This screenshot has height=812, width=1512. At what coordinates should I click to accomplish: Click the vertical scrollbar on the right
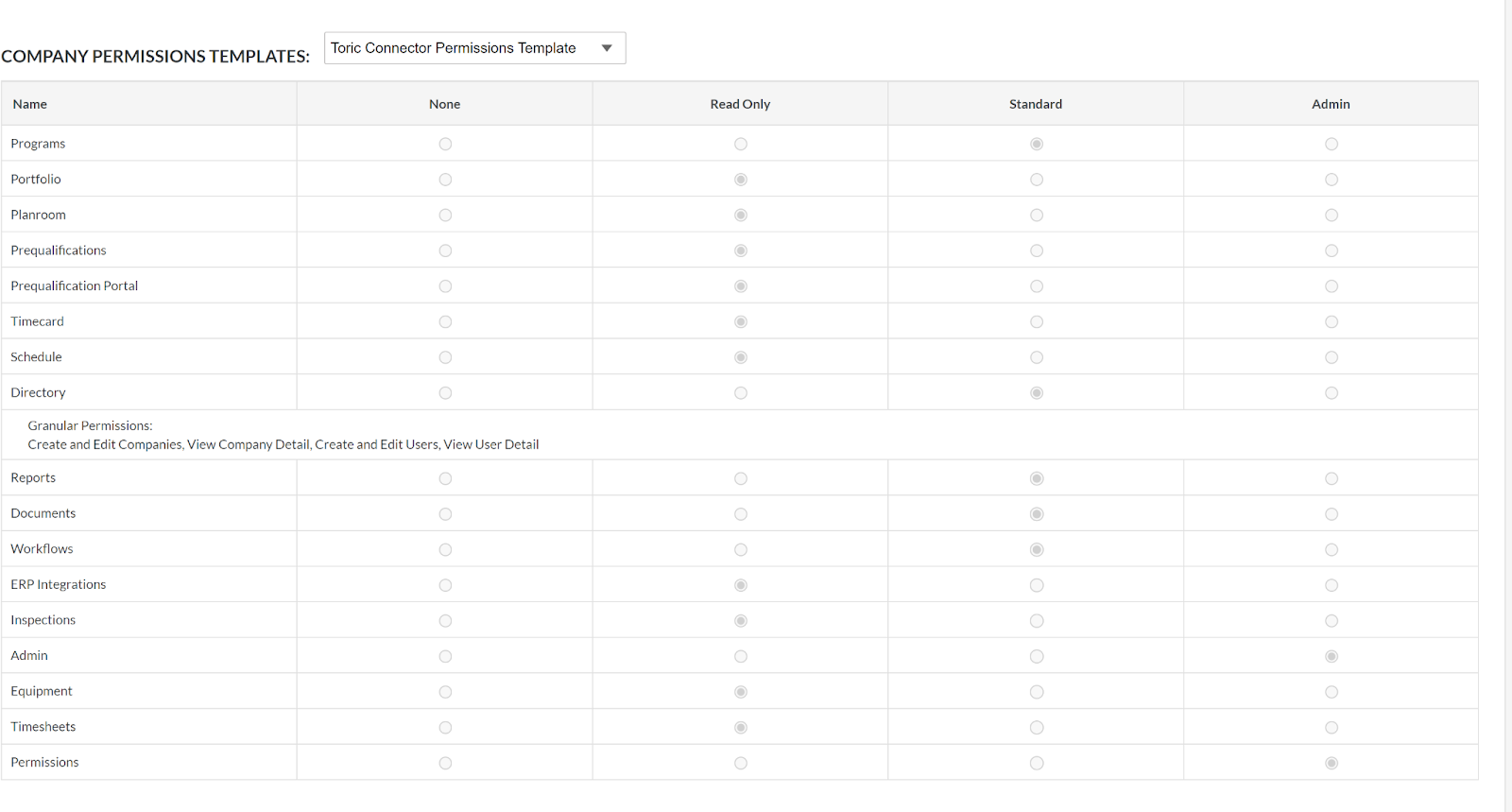pyautogui.click(x=1508, y=406)
